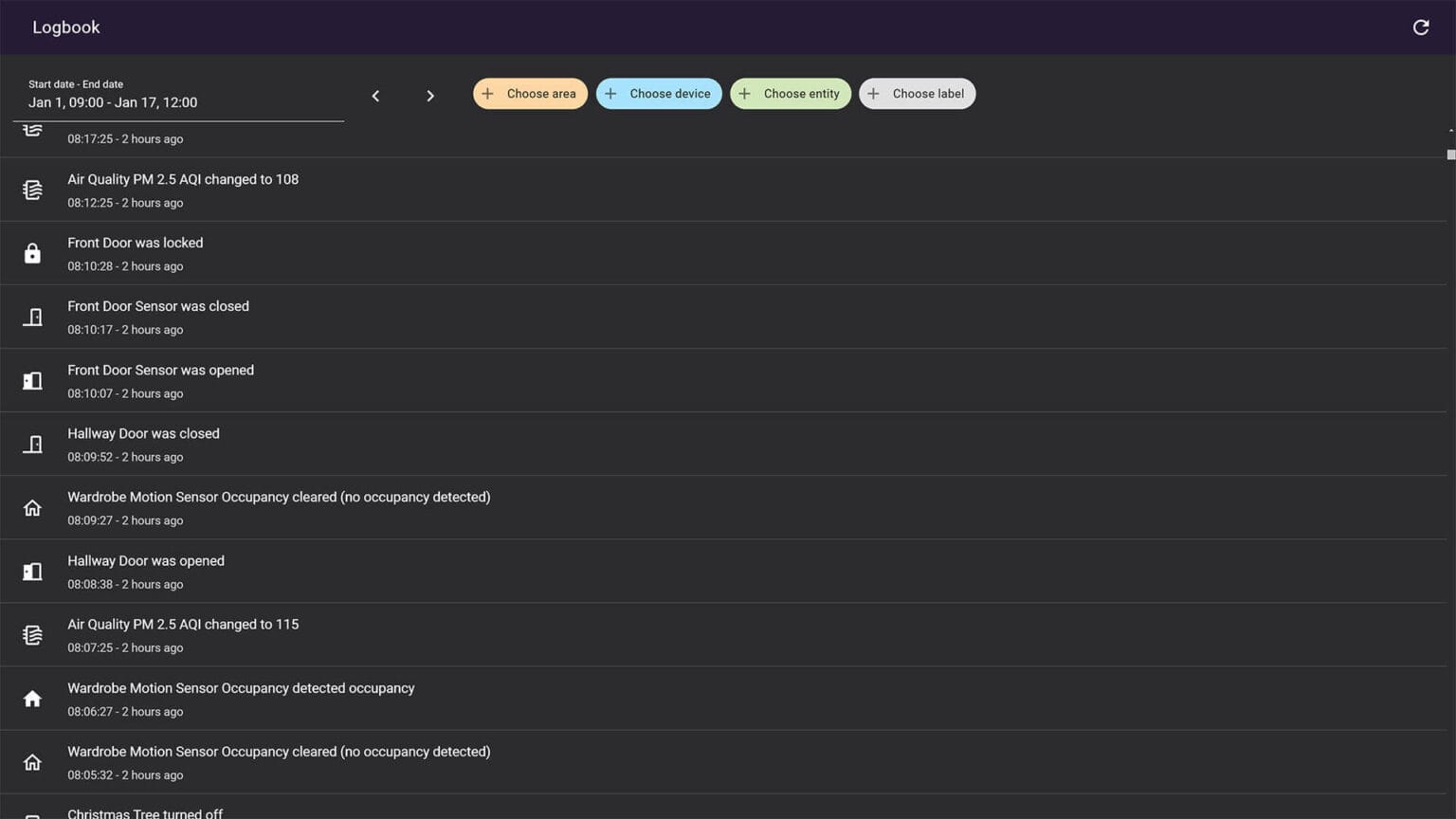Open the Choose entity filter
This screenshot has width=1456, height=819.
click(x=790, y=94)
